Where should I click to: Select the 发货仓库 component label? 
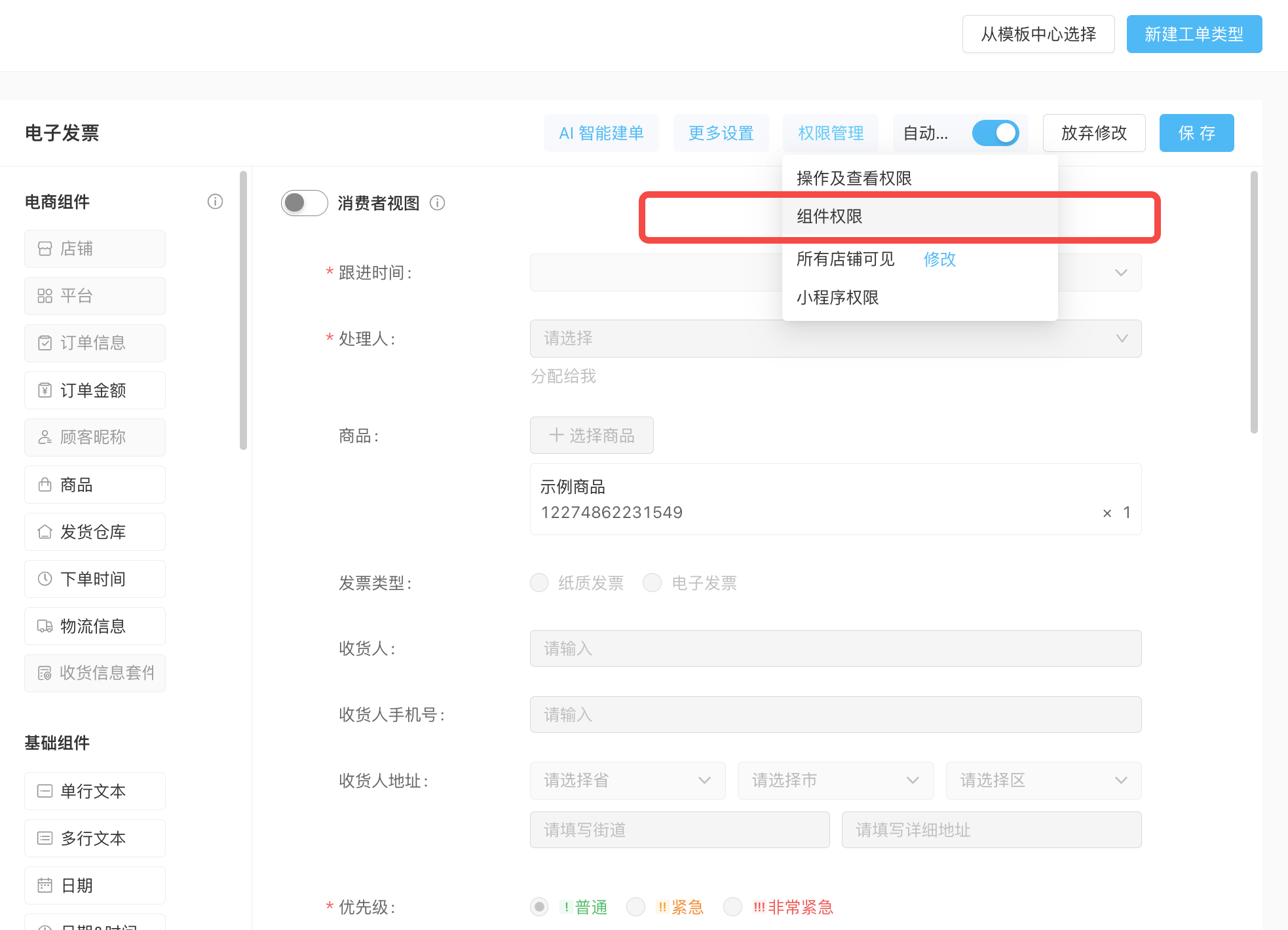click(93, 532)
